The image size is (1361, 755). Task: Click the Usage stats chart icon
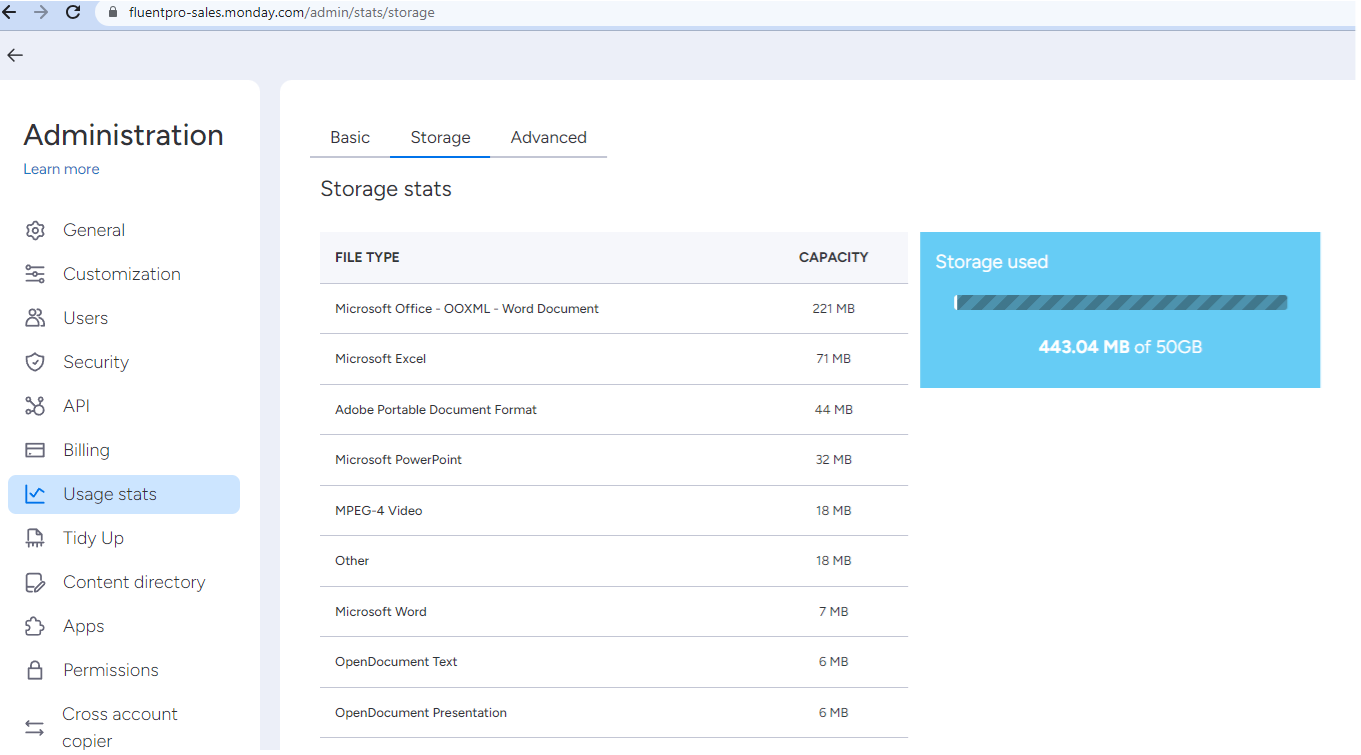coord(35,493)
